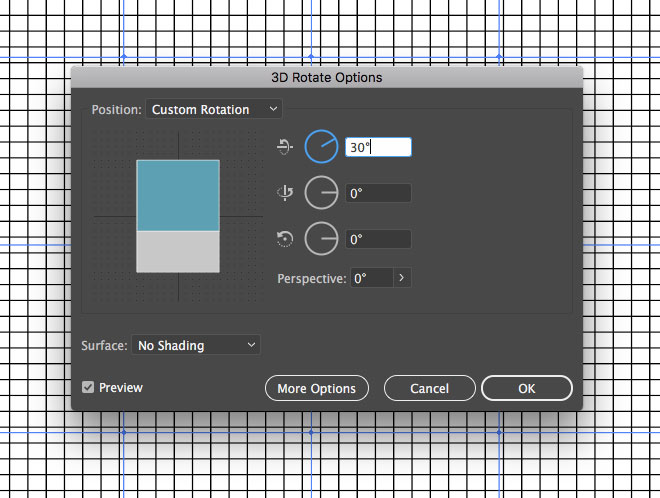Click the blue face of the rotation cube
The height and width of the screenshot is (498, 660).
tap(178, 195)
